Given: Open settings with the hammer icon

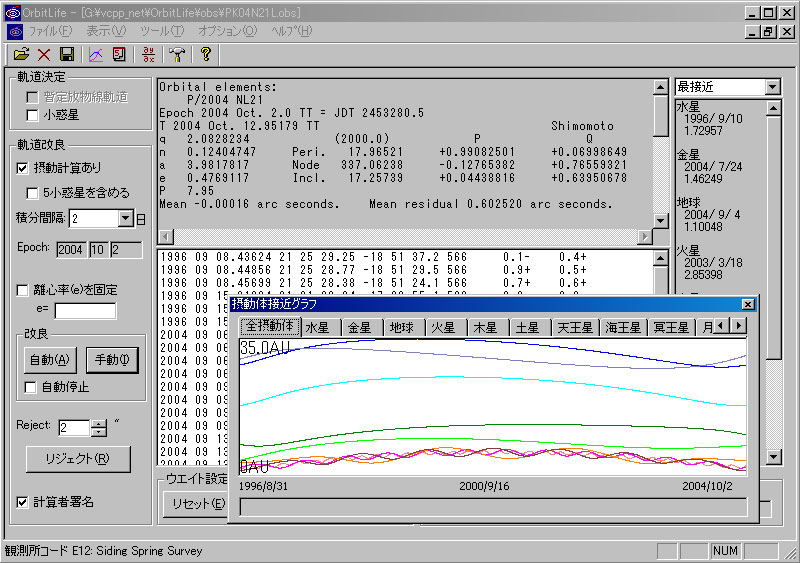Looking at the screenshot, I should 177,54.
